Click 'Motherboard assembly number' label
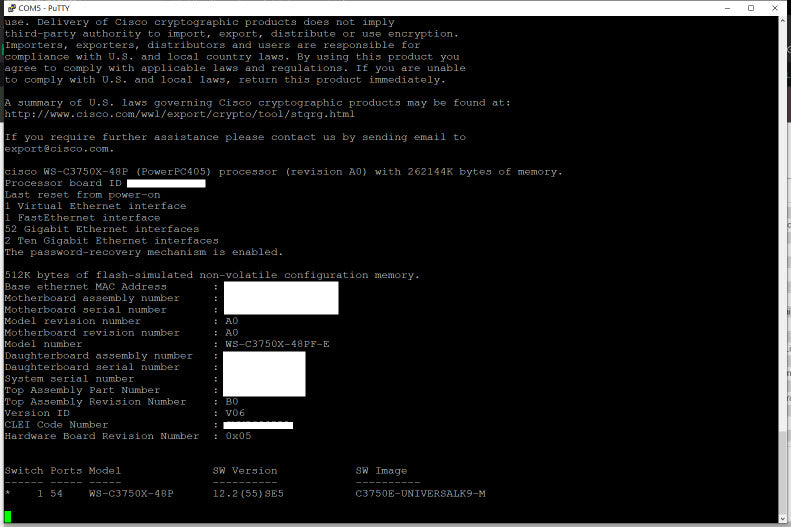 tap(92, 298)
